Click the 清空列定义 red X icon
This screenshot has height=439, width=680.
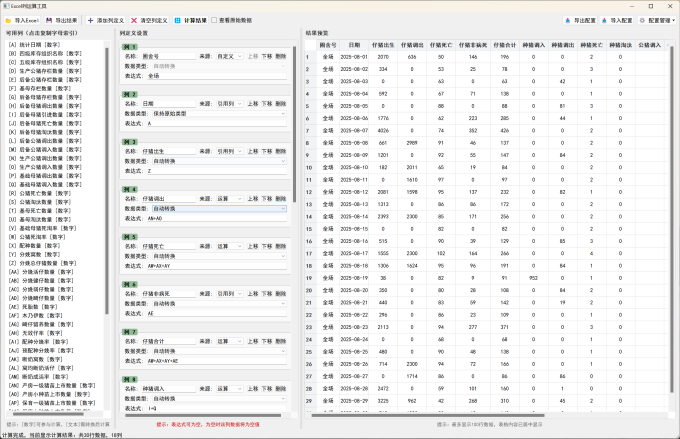click(134, 19)
